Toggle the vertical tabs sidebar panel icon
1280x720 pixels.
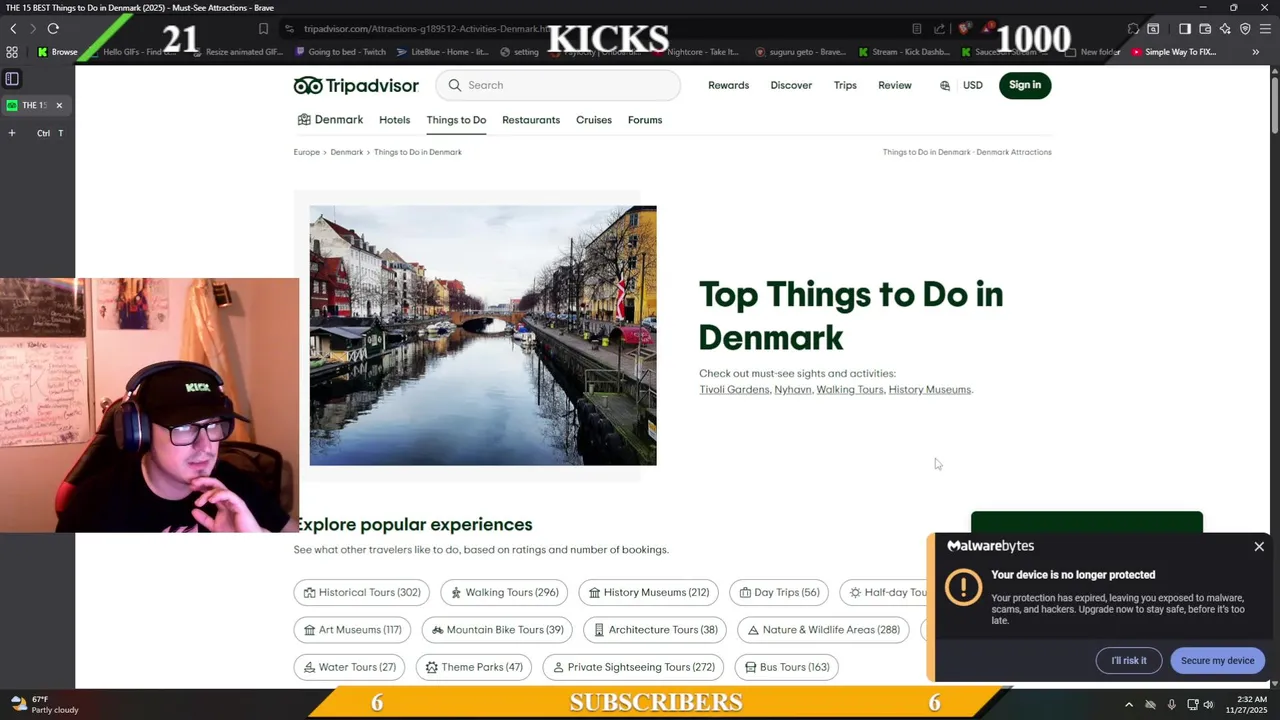coord(12,78)
